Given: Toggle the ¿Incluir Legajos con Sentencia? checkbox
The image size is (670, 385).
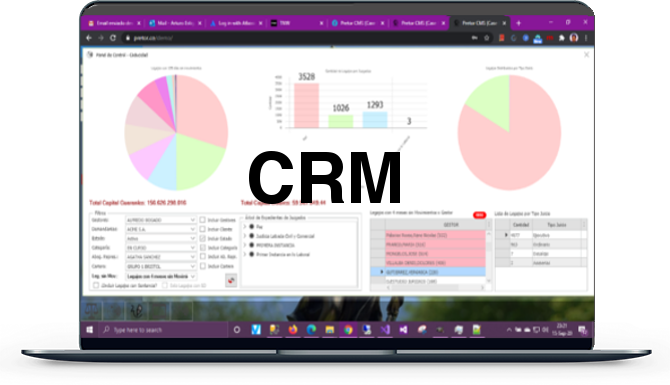Looking at the screenshot, I should tap(96, 285).
